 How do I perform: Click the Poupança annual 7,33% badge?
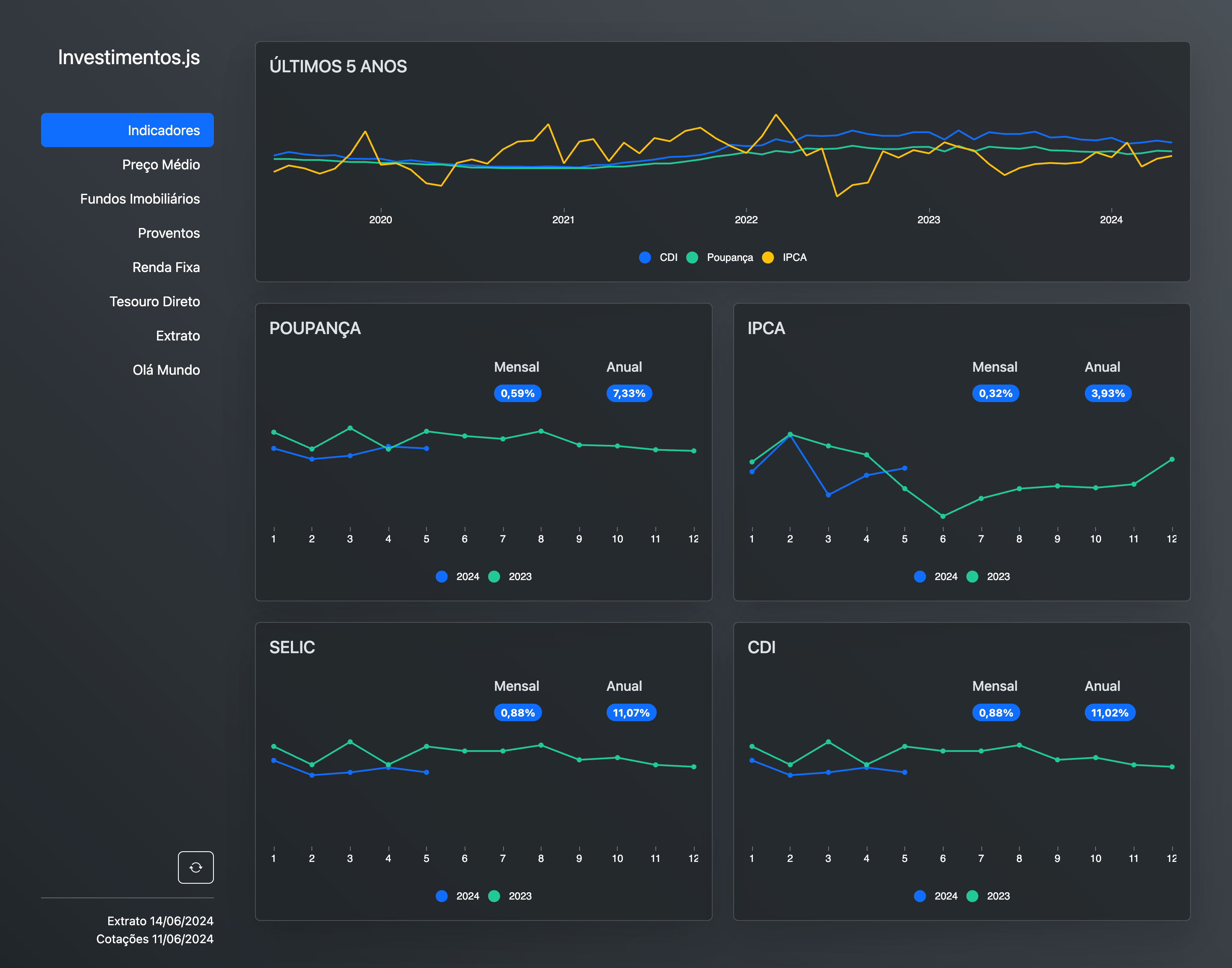tap(629, 394)
